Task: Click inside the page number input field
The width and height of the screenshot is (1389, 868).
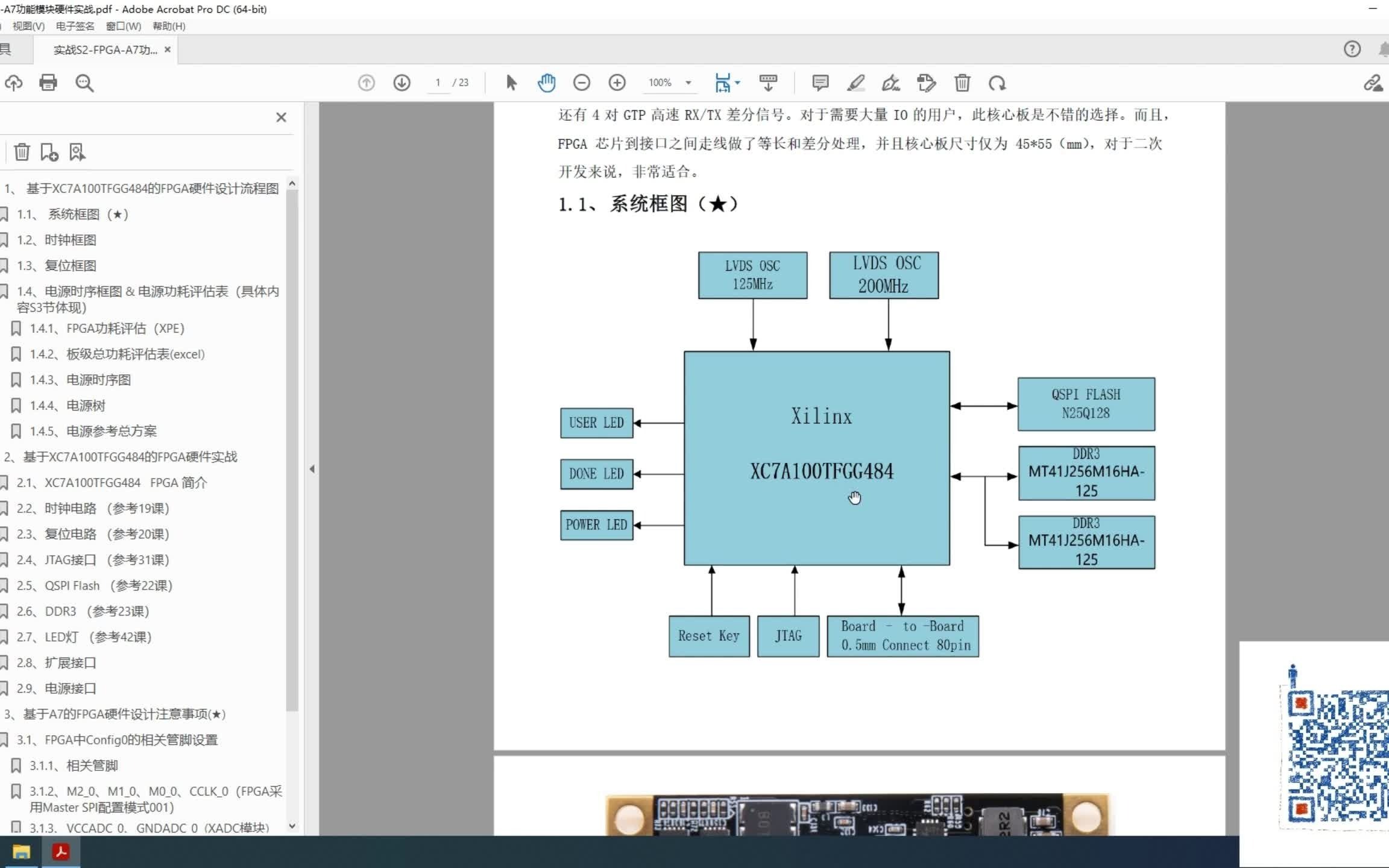Action: pyautogui.click(x=438, y=83)
